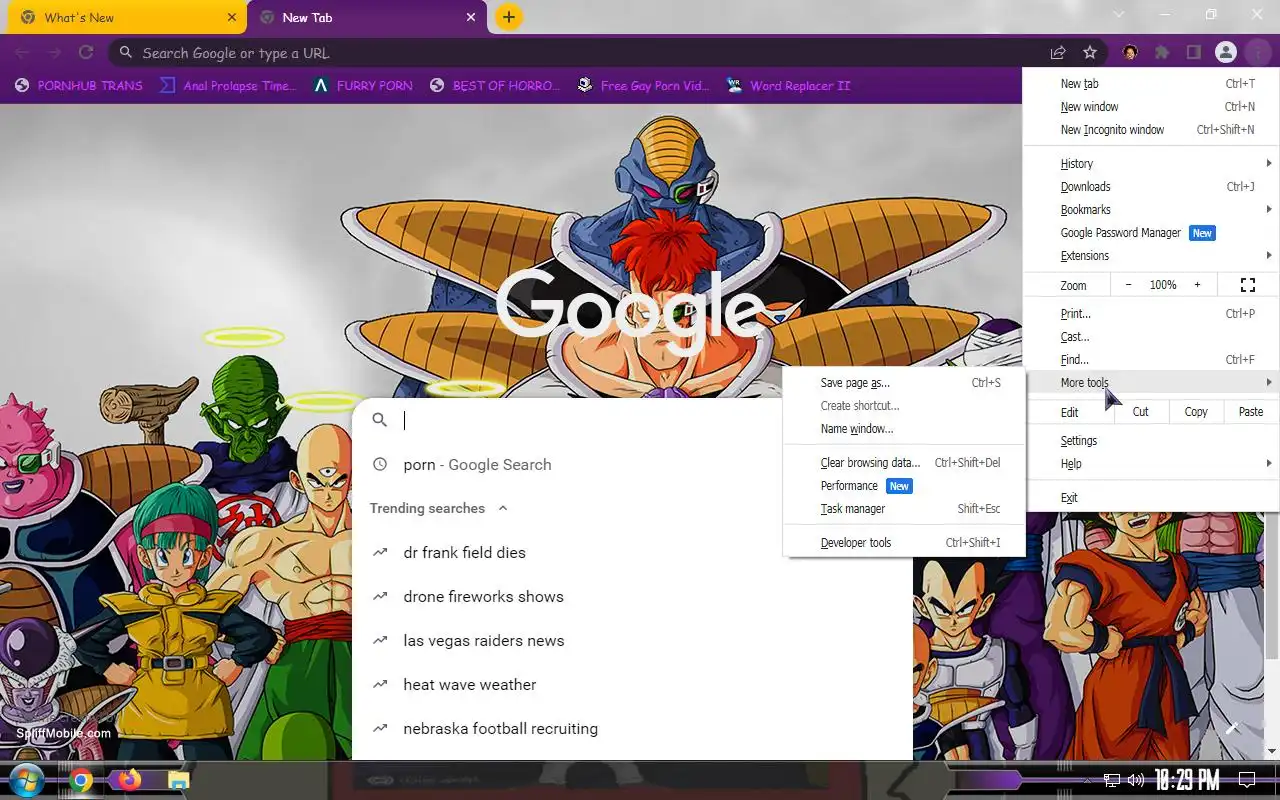Expand the Bookmarks submenu arrow
Viewport: 1280px width, 800px height.
click(x=1269, y=209)
